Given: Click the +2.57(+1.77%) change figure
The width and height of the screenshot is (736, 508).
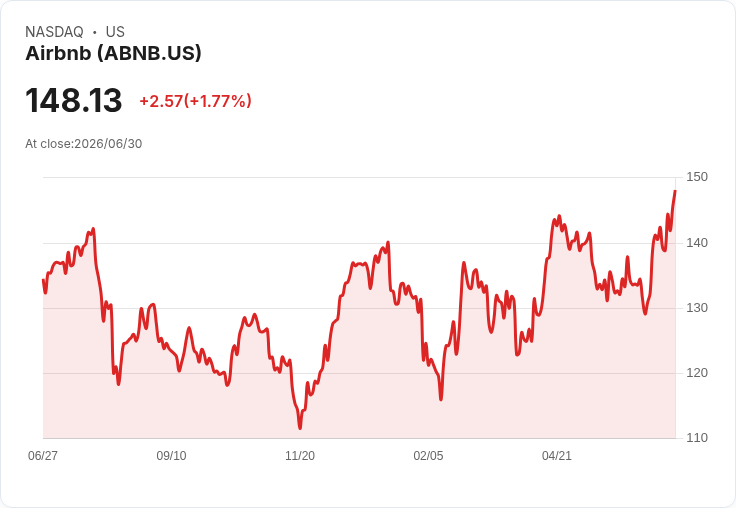Looking at the screenshot, I should coord(195,101).
